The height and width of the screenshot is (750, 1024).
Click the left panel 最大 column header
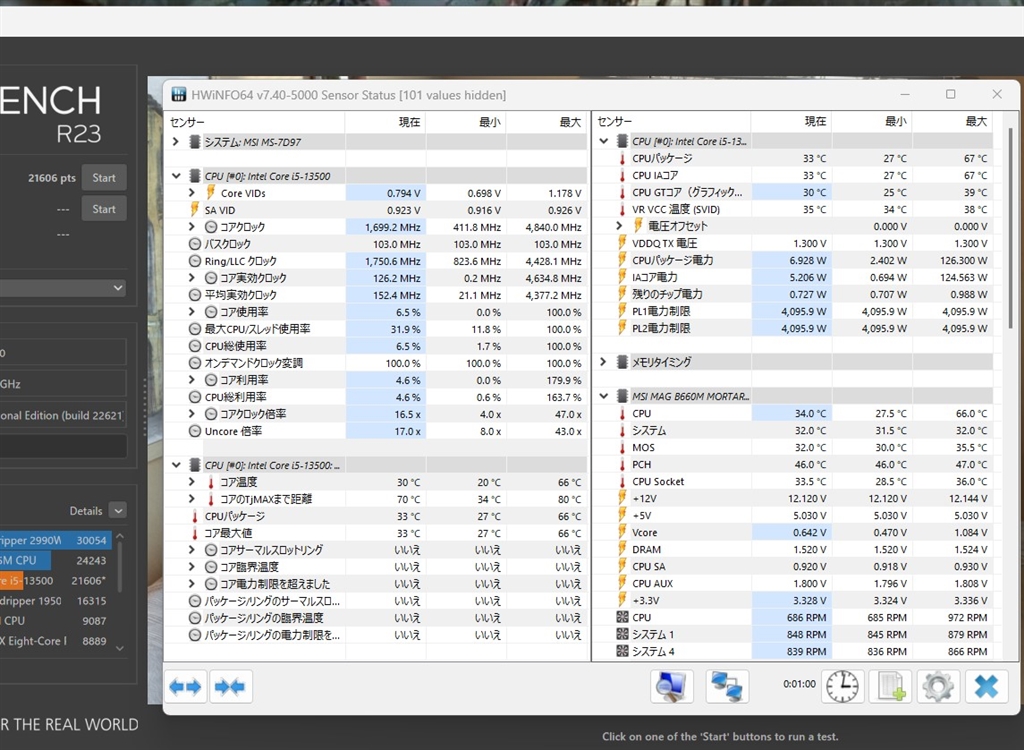(x=546, y=122)
